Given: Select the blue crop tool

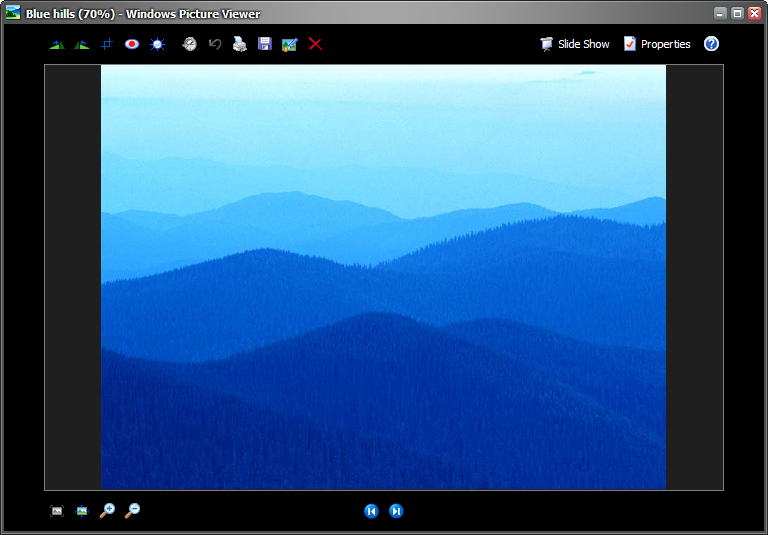Looking at the screenshot, I should tap(107, 45).
